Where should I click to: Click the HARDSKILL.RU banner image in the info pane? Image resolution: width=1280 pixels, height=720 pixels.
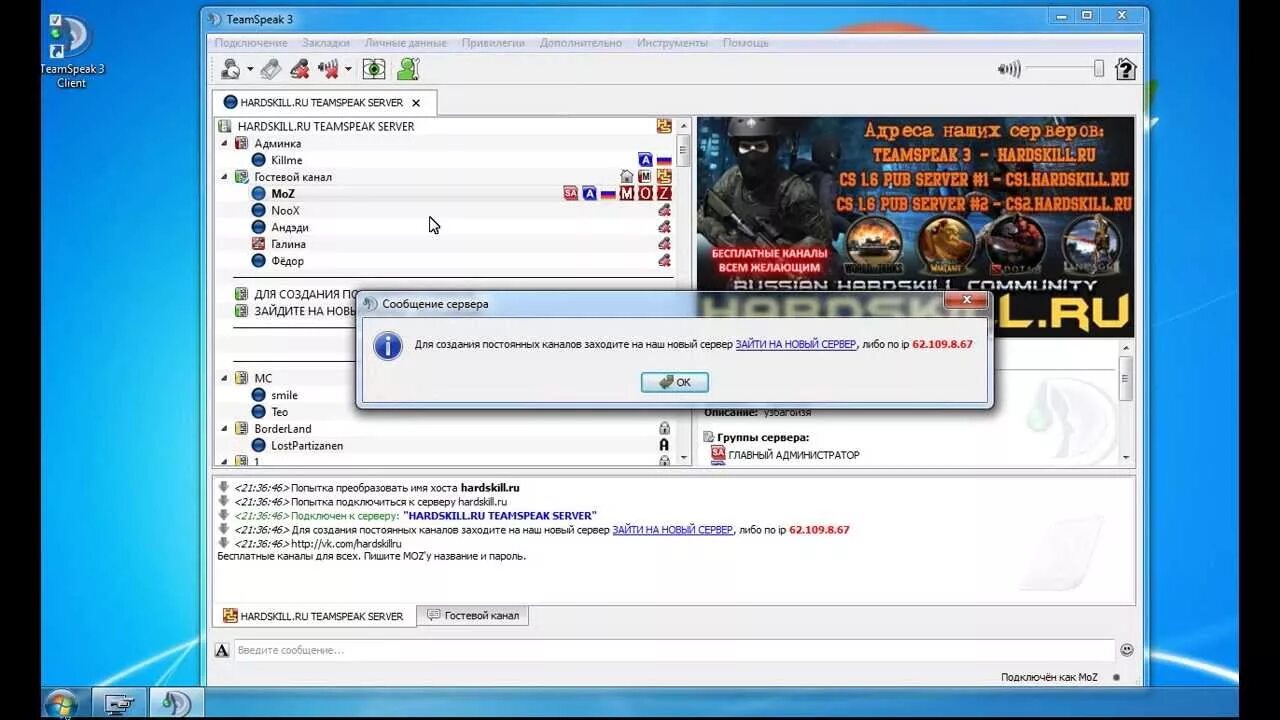pos(915,227)
